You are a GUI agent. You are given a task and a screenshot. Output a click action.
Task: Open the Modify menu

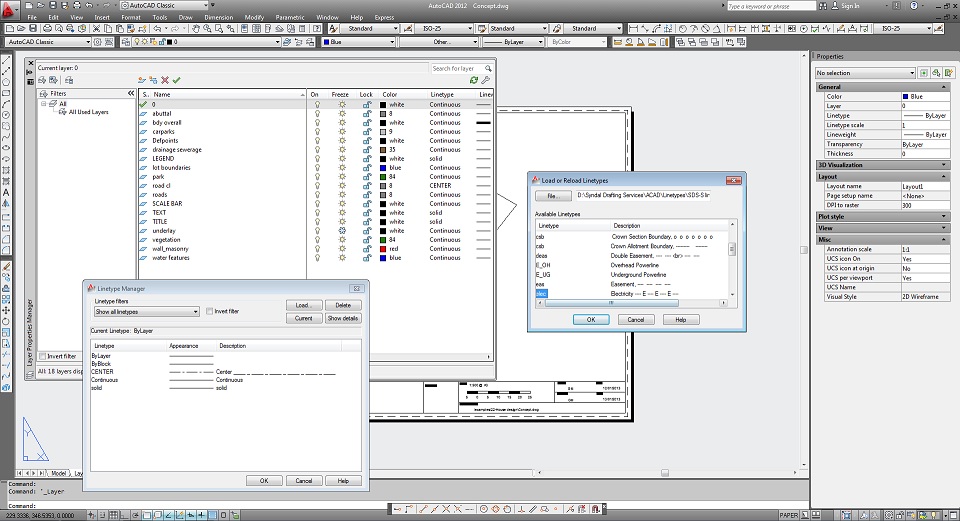click(254, 17)
